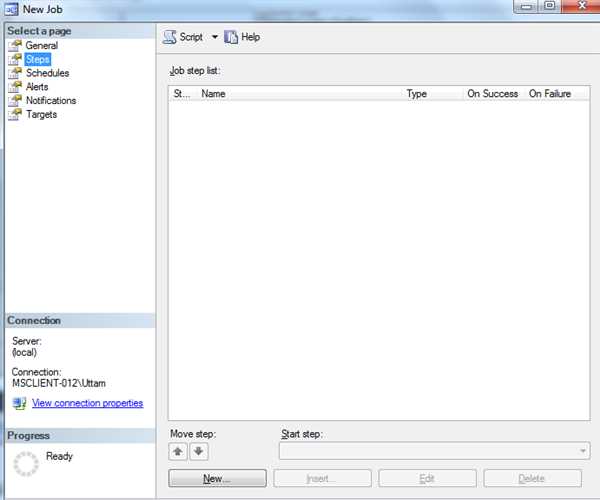Click the On Success column header

click(x=492, y=93)
